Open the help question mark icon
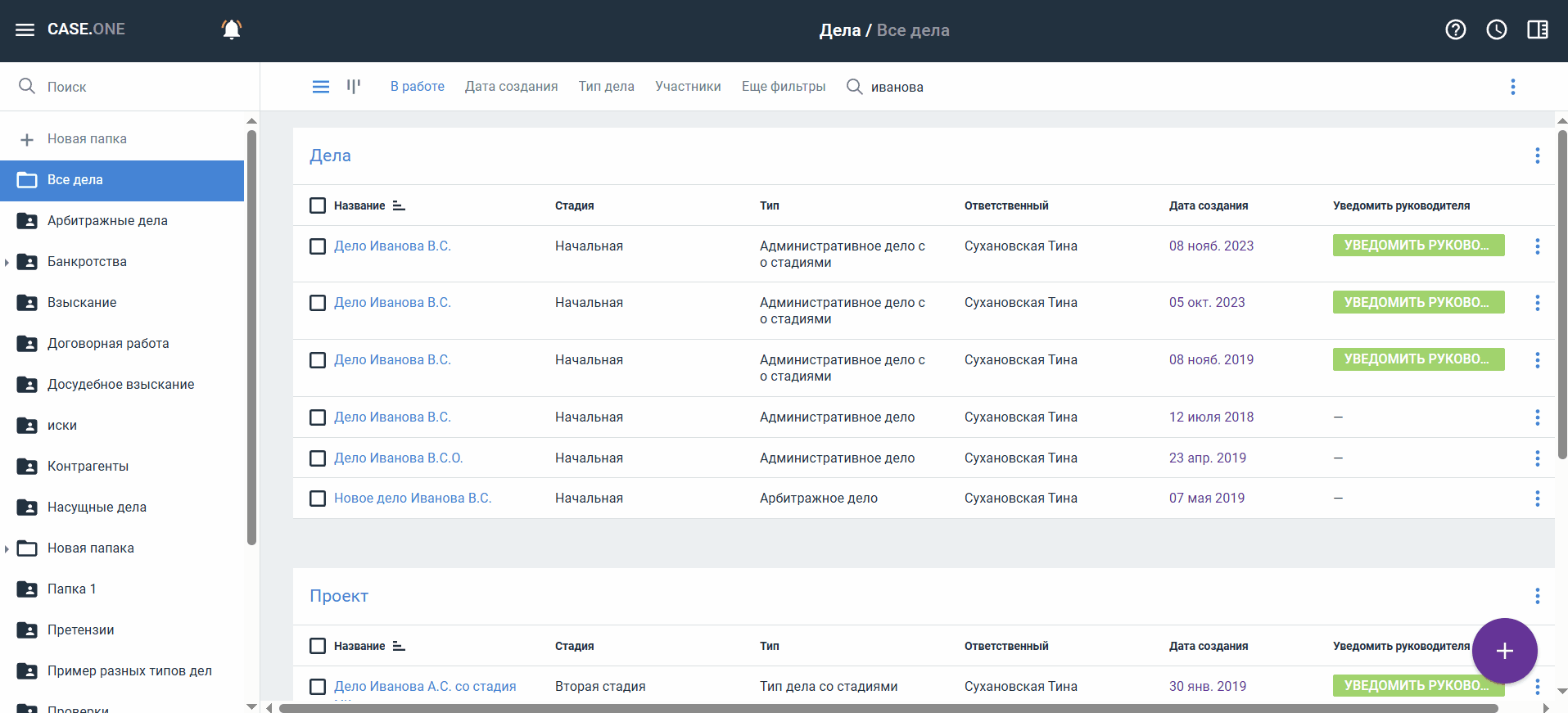Viewport: 1568px width, 713px height. click(x=1456, y=29)
